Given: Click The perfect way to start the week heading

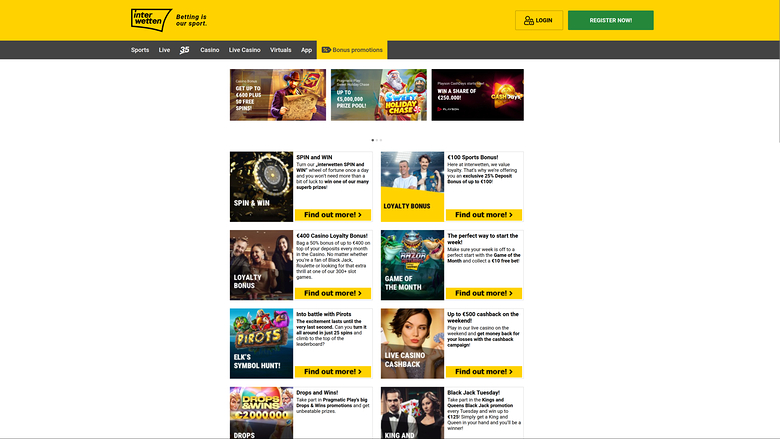Looking at the screenshot, I should click(483, 239).
